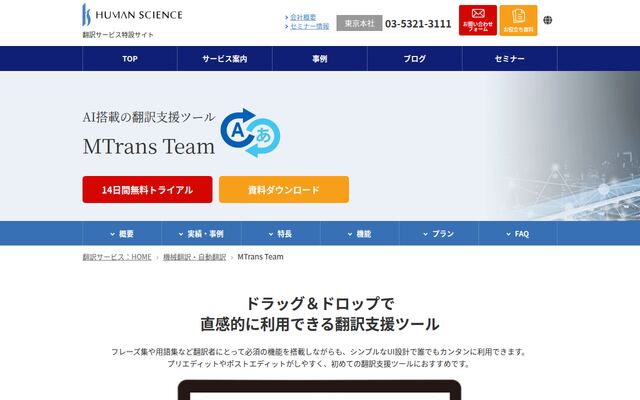Image resolution: width=640 pixels, height=400 pixels.
Task: Open the 会社概要 link
Action: pyautogui.click(x=303, y=17)
